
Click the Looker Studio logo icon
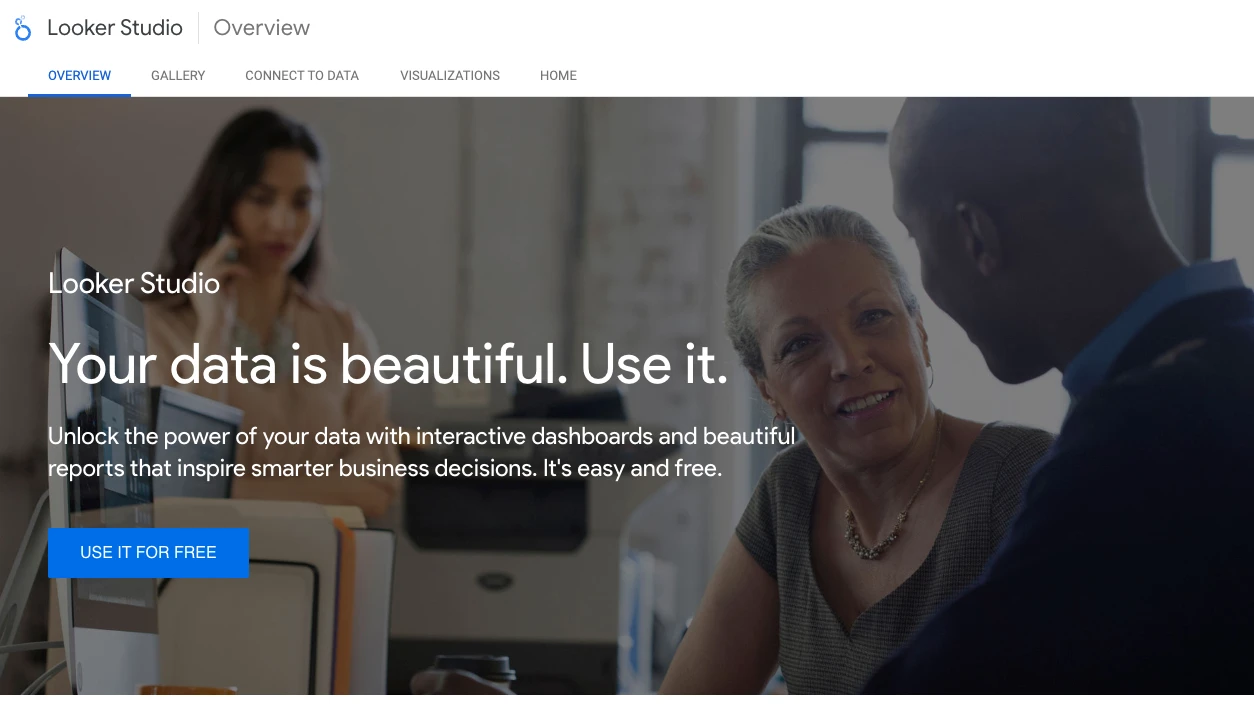tap(22, 28)
